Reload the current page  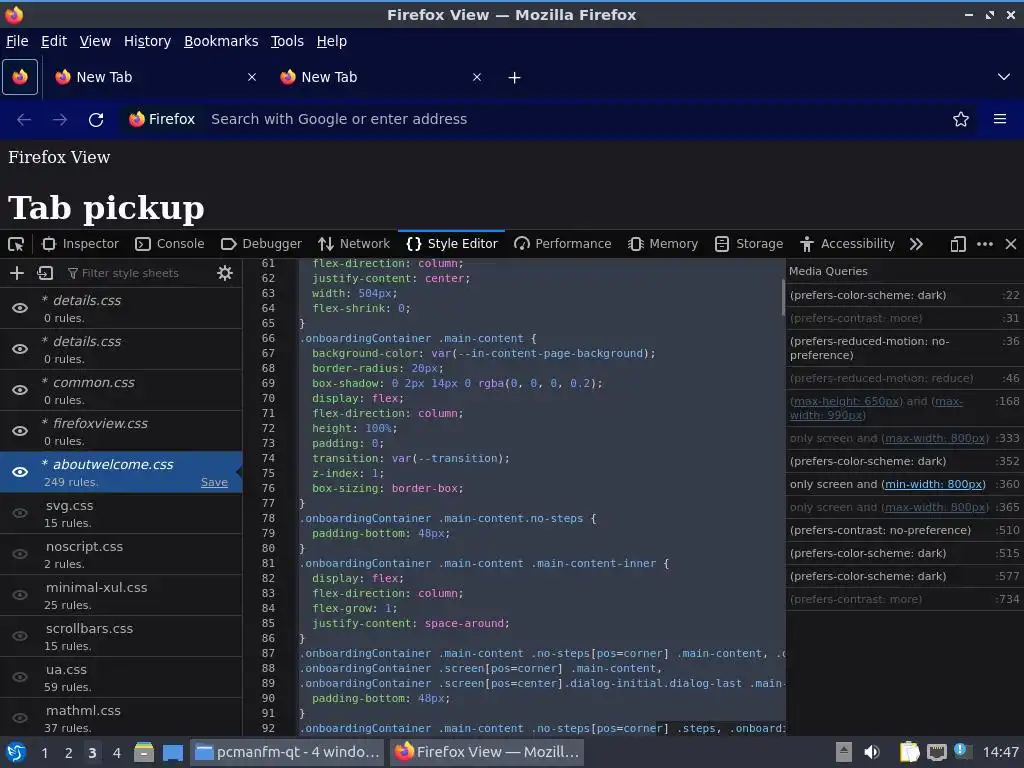coord(96,120)
